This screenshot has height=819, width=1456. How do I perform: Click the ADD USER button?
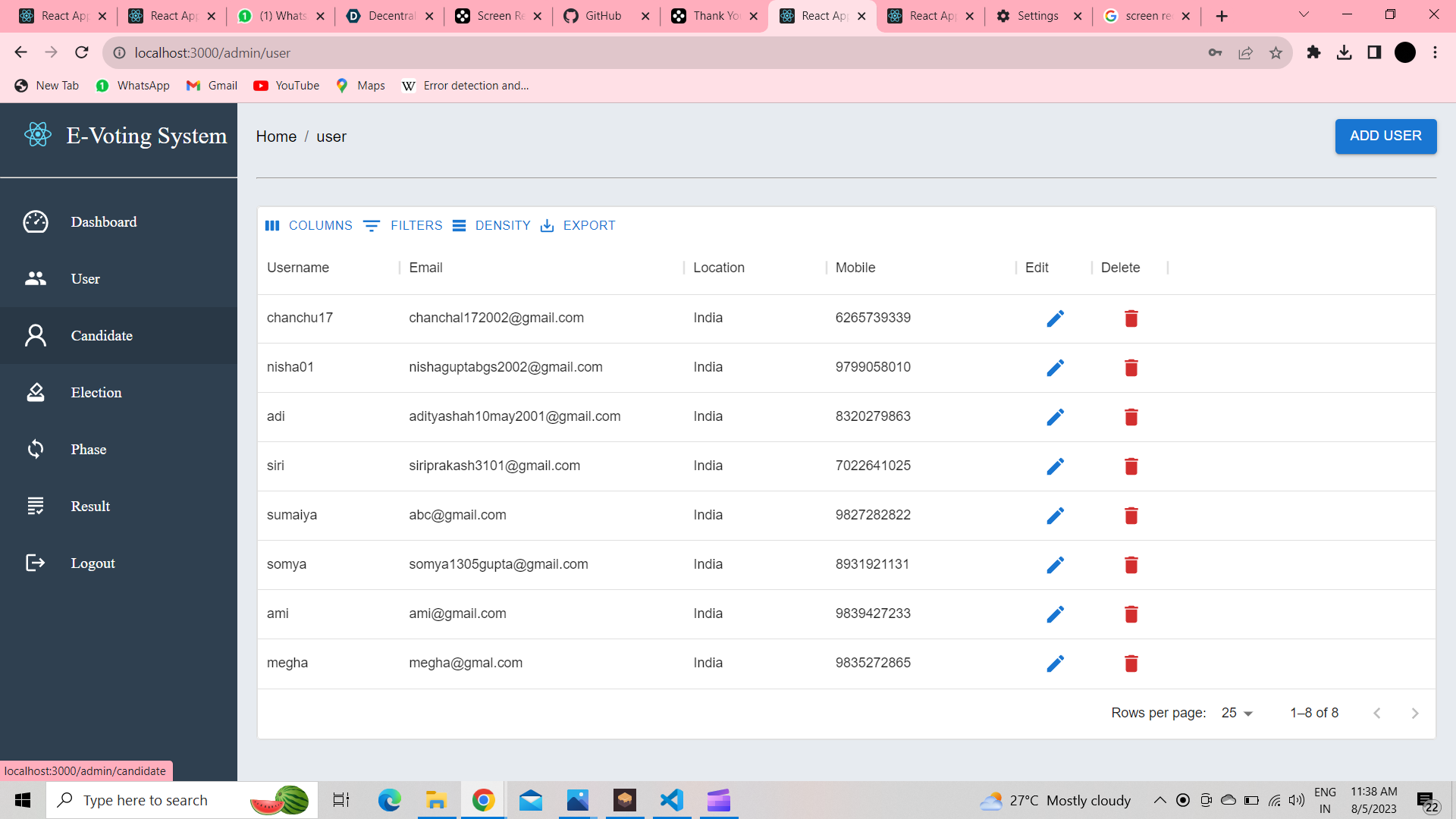pyautogui.click(x=1385, y=136)
